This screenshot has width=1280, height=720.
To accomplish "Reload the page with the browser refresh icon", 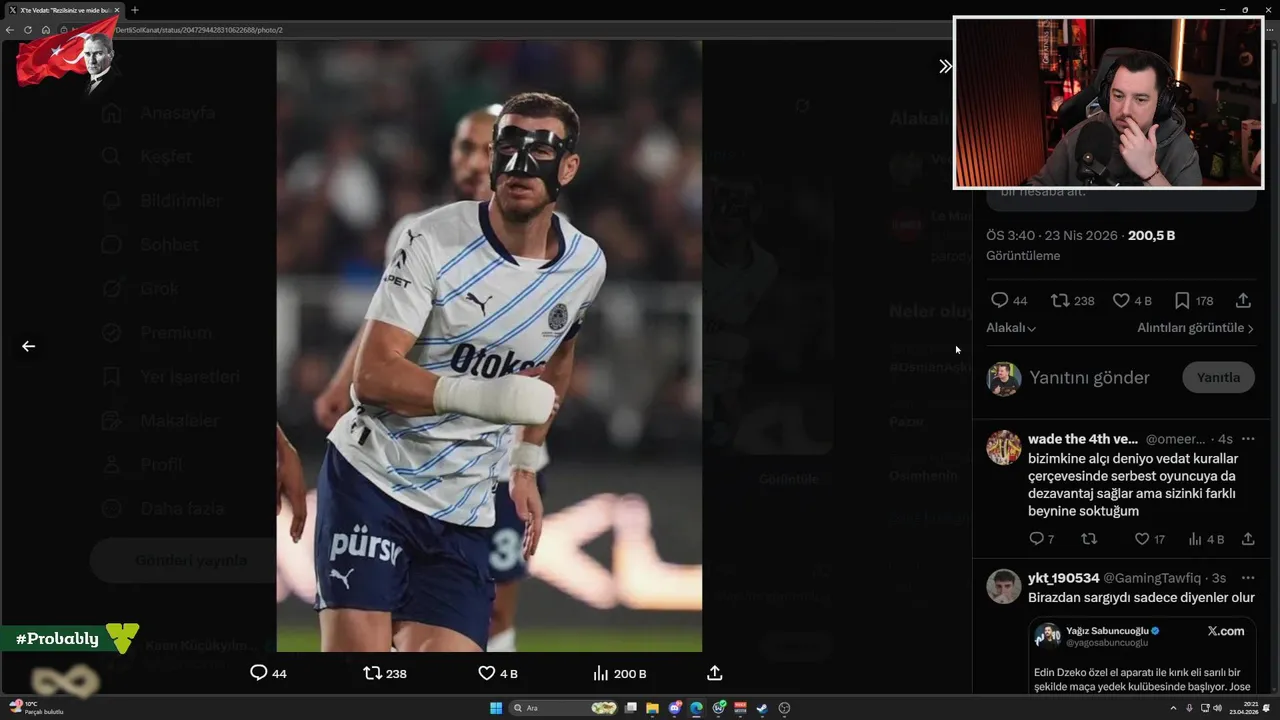I will (x=28, y=30).
